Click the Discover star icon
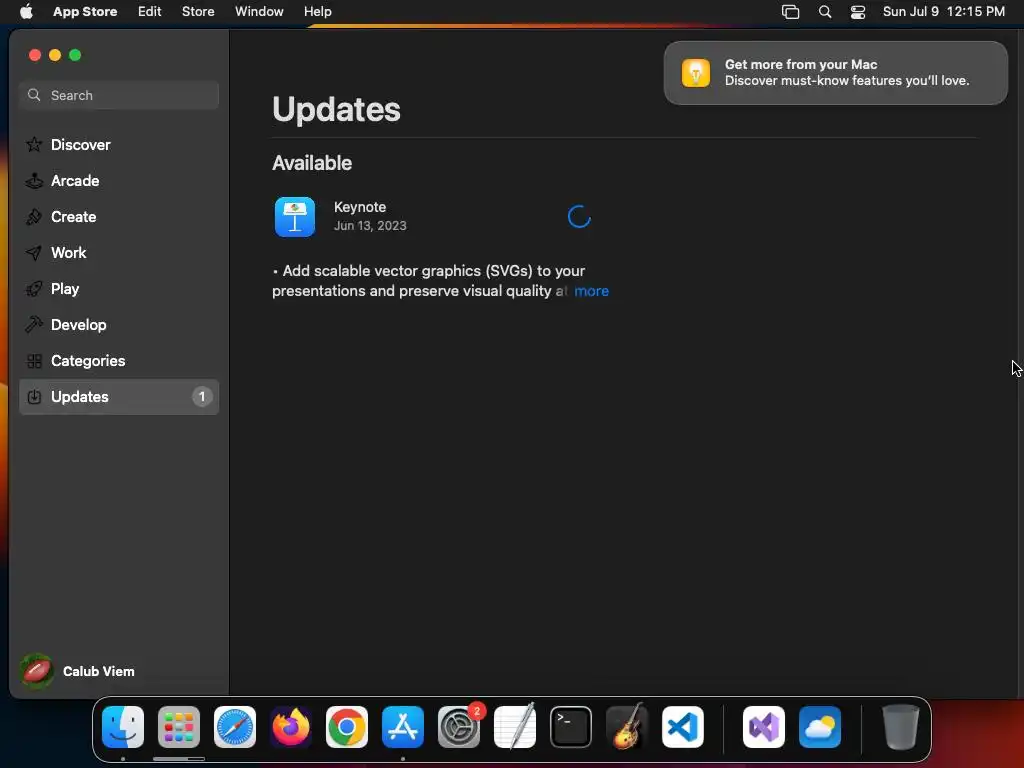The height and width of the screenshot is (768, 1024). click(x=34, y=144)
